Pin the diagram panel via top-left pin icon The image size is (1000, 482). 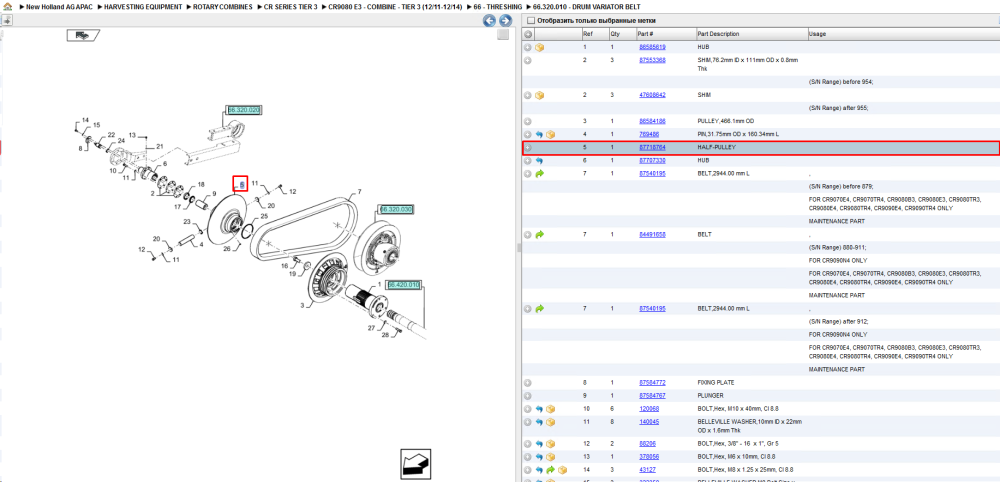point(6,20)
